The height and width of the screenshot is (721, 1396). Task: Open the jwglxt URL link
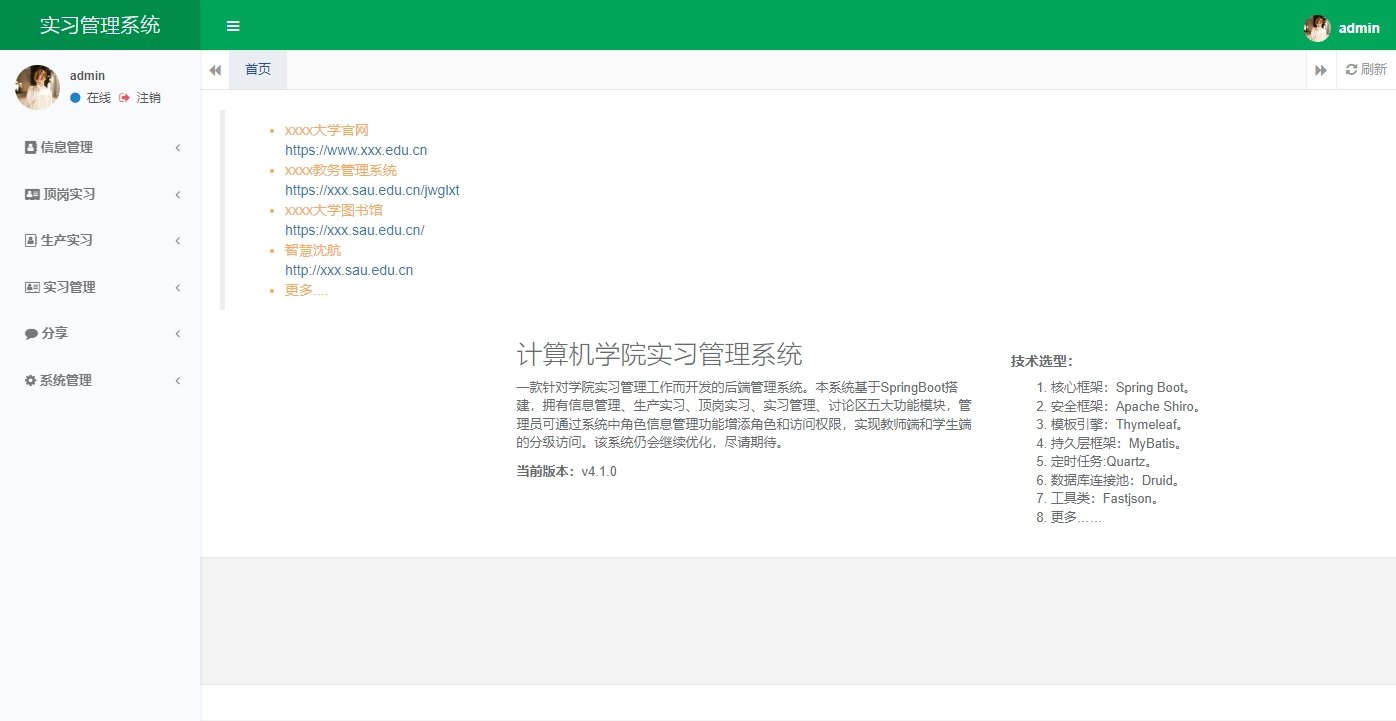point(372,190)
